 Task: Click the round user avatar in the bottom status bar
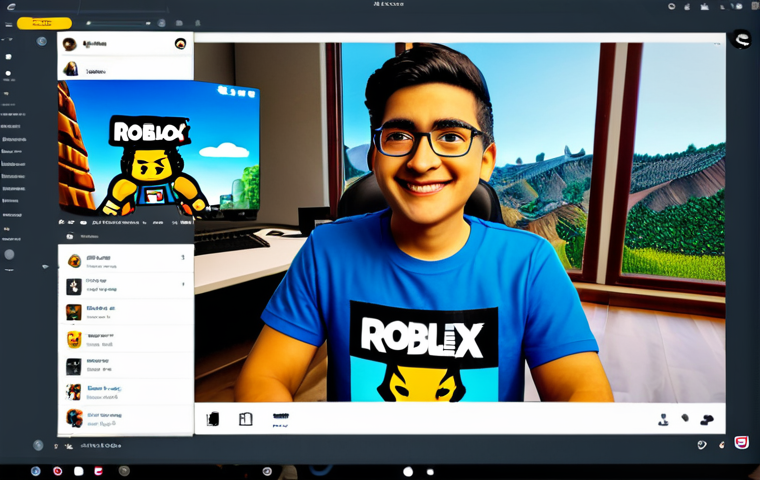[x=38, y=445]
